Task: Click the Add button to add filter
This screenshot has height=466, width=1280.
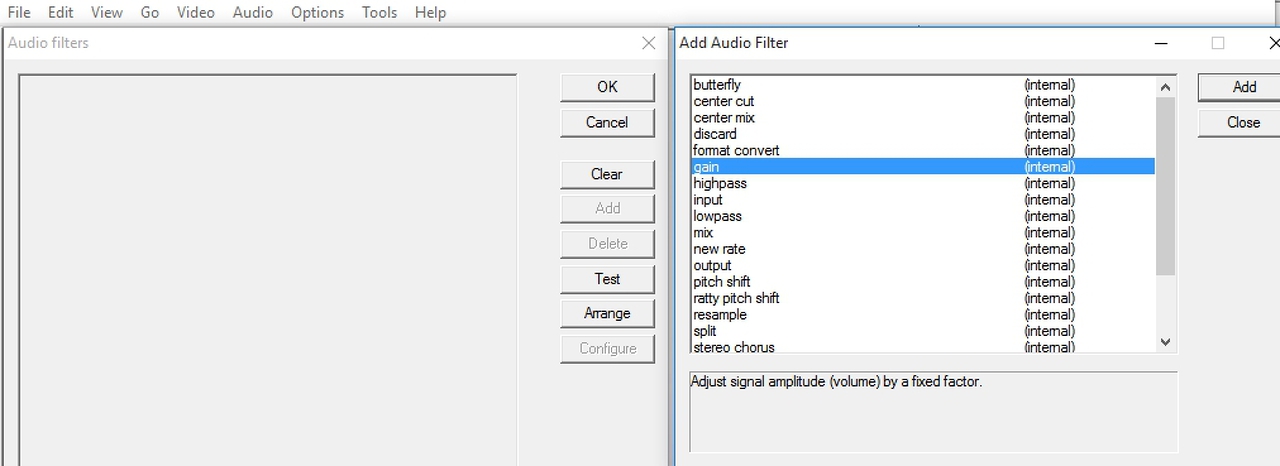Action: [1243, 87]
